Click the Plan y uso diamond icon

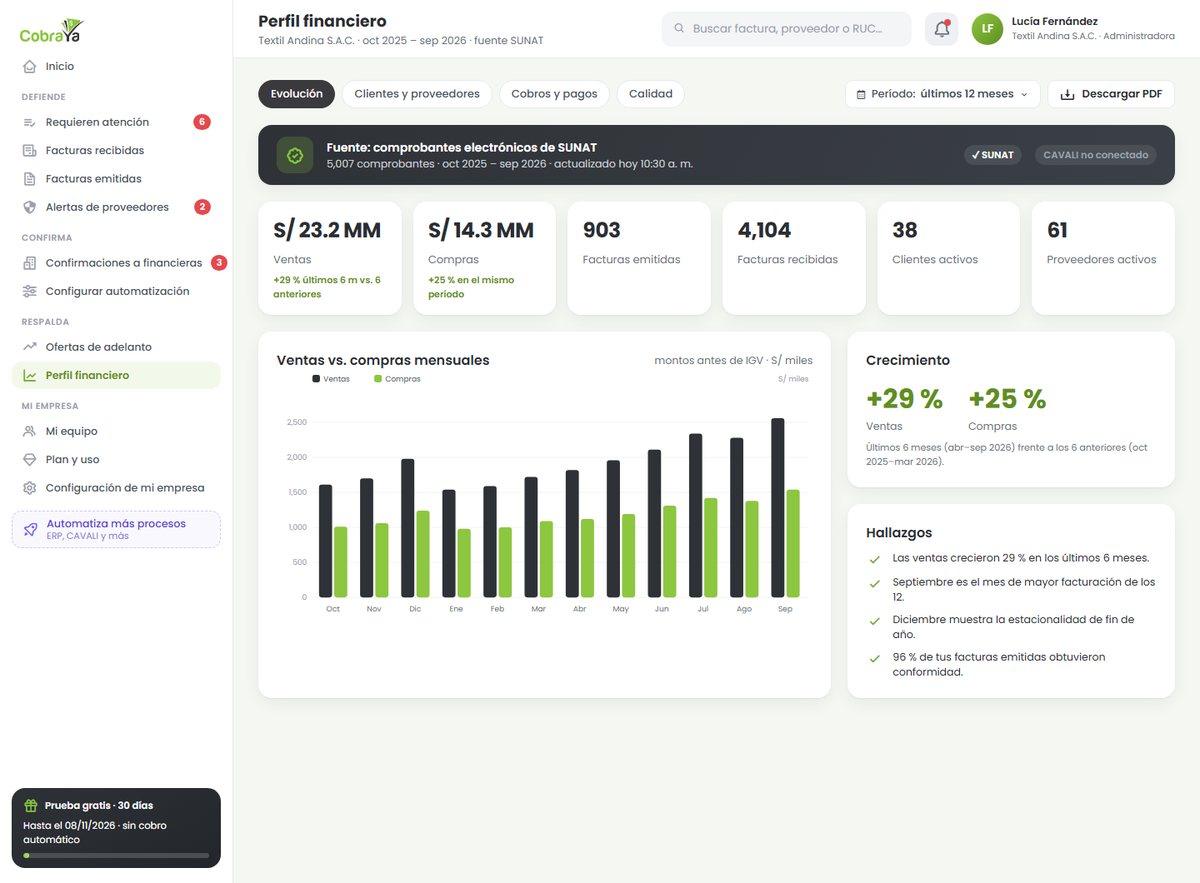pyautogui.click(x=30, y=459)
